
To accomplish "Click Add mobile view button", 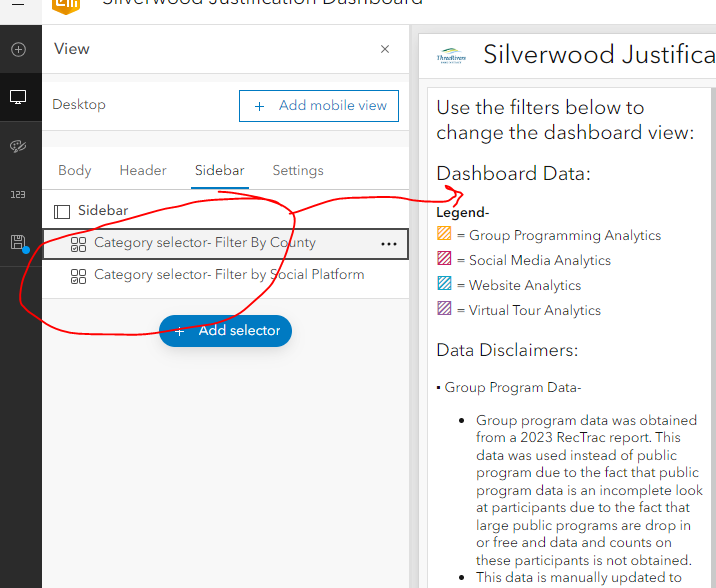I will tap(319, 106).
